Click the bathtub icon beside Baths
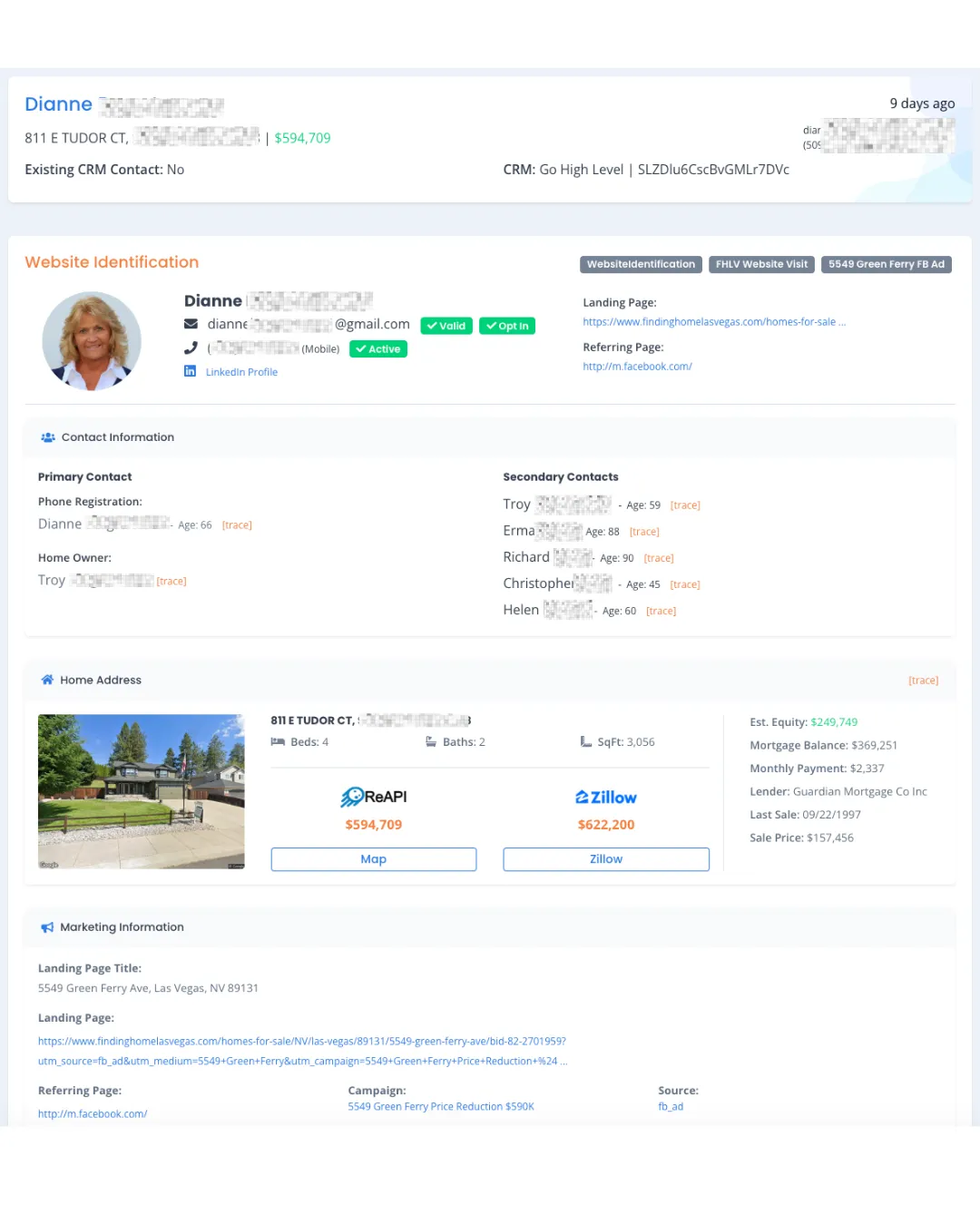 coord(431,742)
